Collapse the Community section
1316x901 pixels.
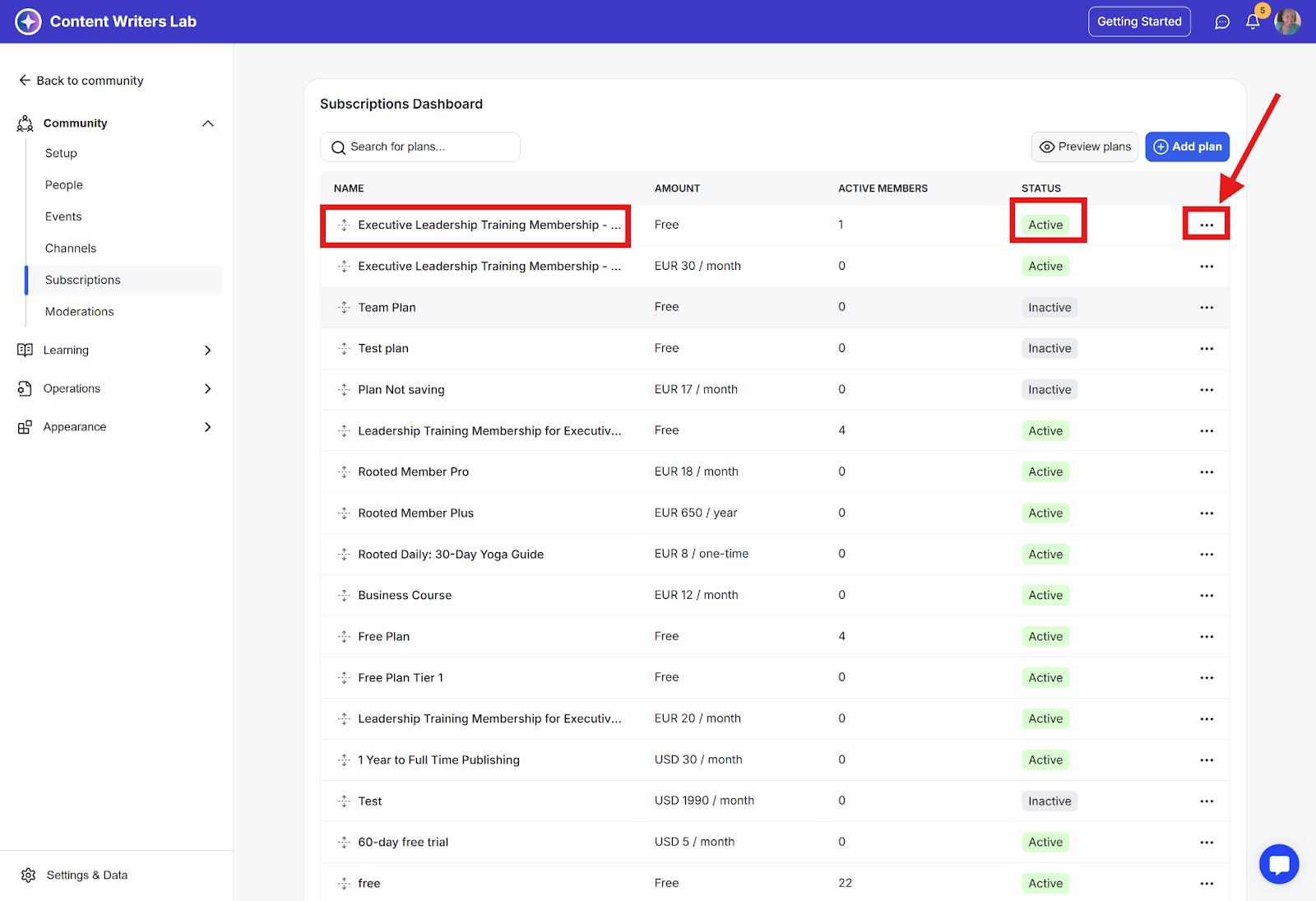coord(207,123)
